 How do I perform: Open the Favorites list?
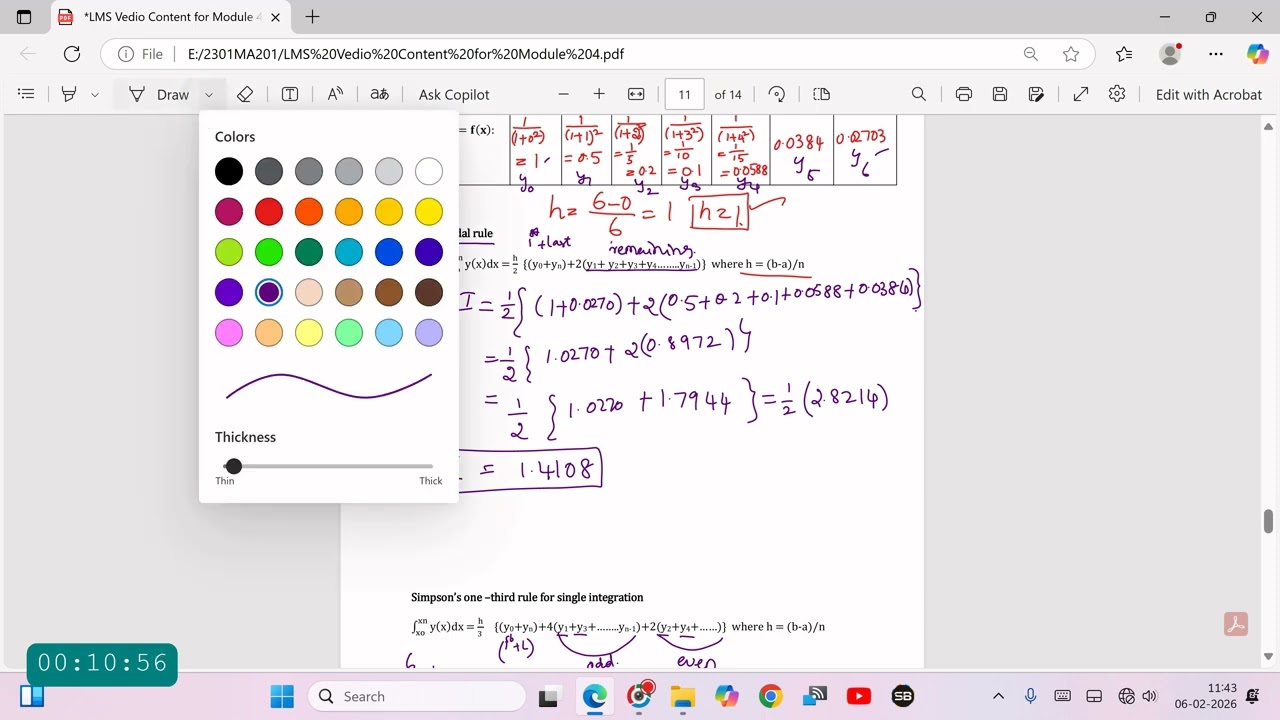pos(1124,54)
